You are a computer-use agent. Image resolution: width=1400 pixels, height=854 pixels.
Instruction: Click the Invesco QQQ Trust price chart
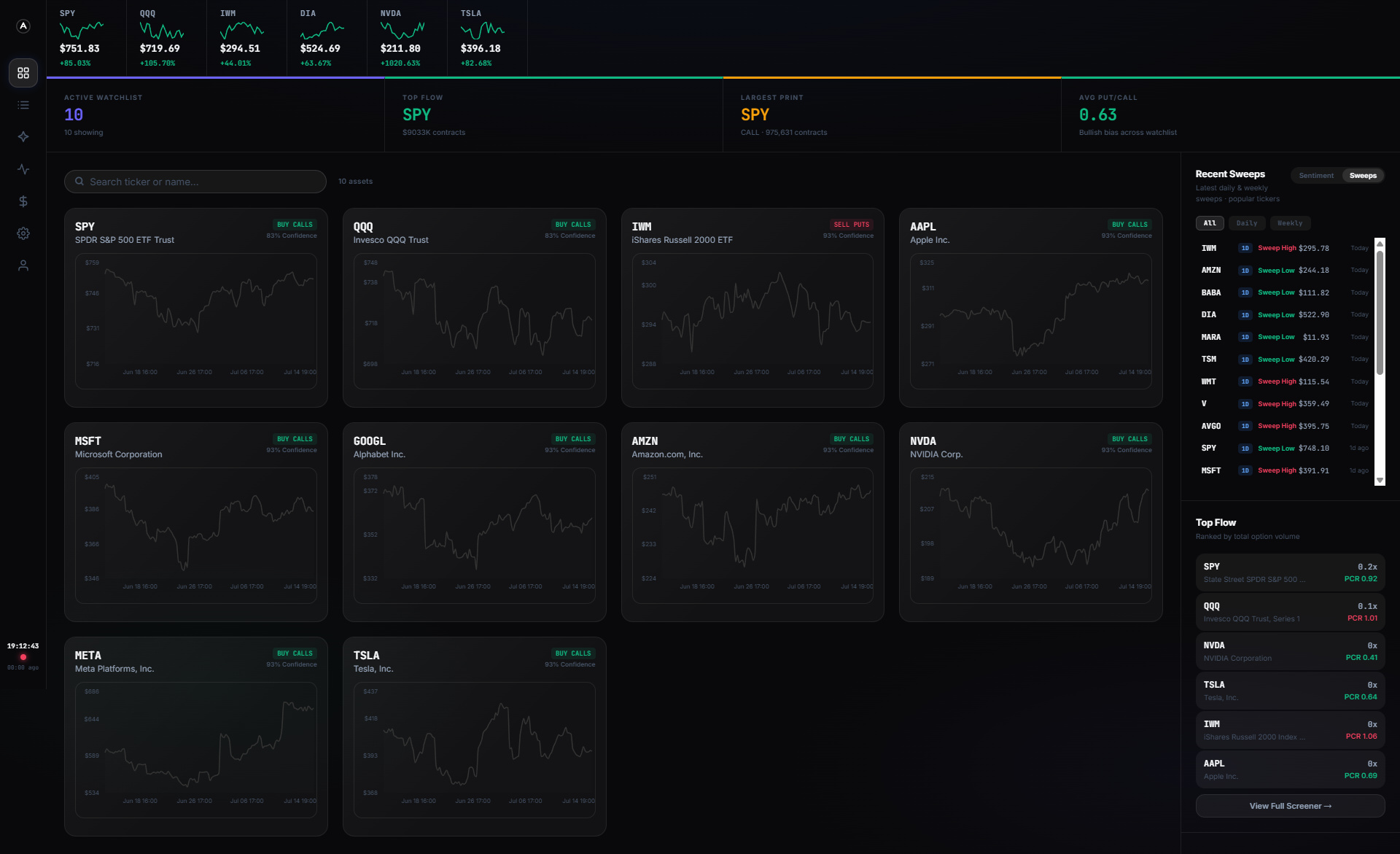pos(475,321)
